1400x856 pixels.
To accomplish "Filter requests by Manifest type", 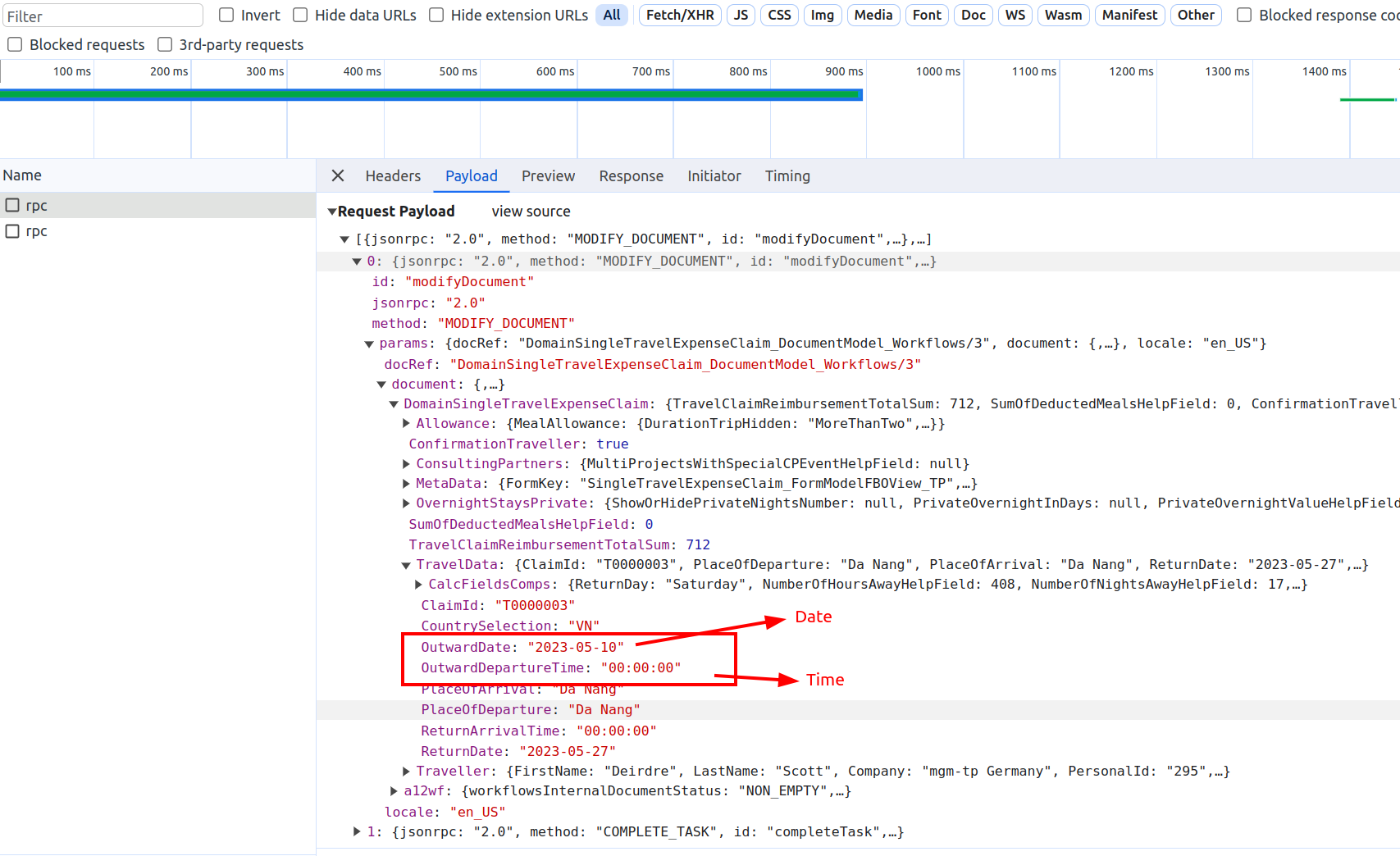I will pyautogui.click(x=1129, y=15).
